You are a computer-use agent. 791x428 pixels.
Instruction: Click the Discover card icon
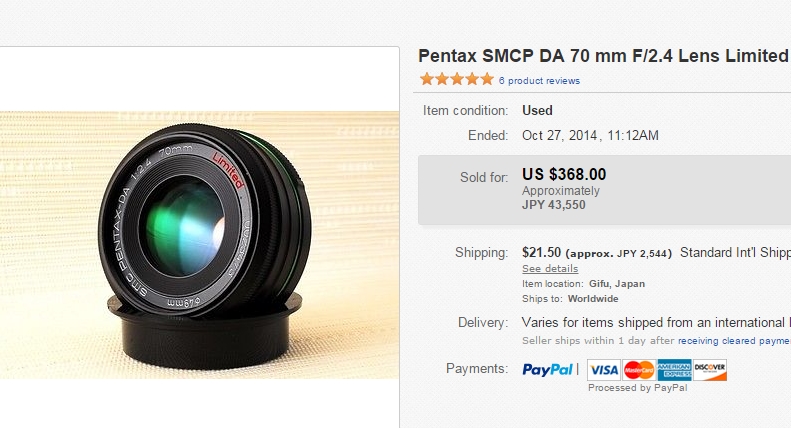[x=710, y=370]
